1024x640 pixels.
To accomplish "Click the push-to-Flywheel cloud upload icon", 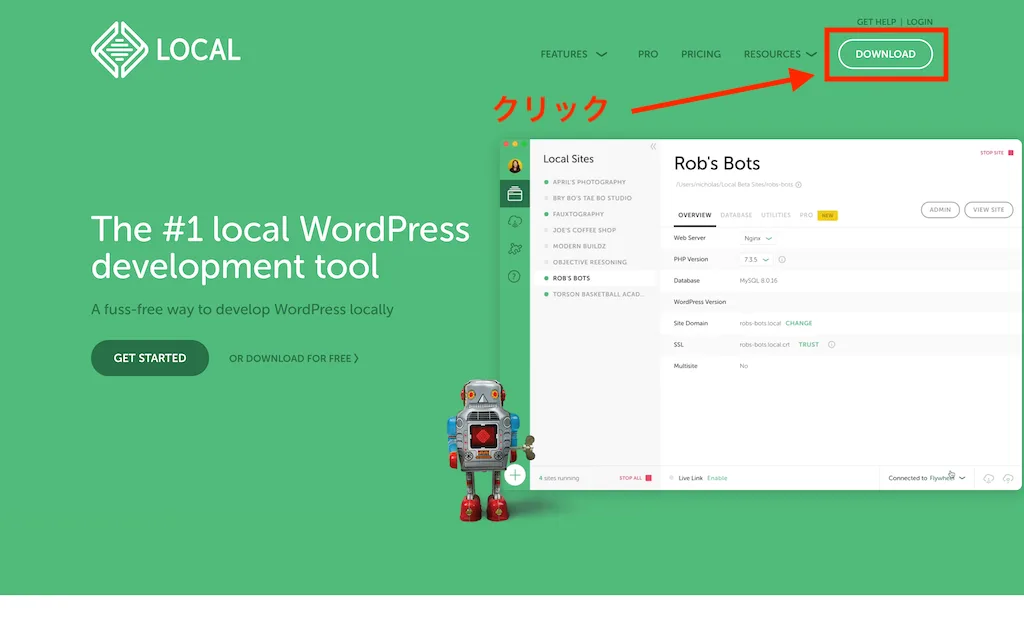I will pos(1008,479).
